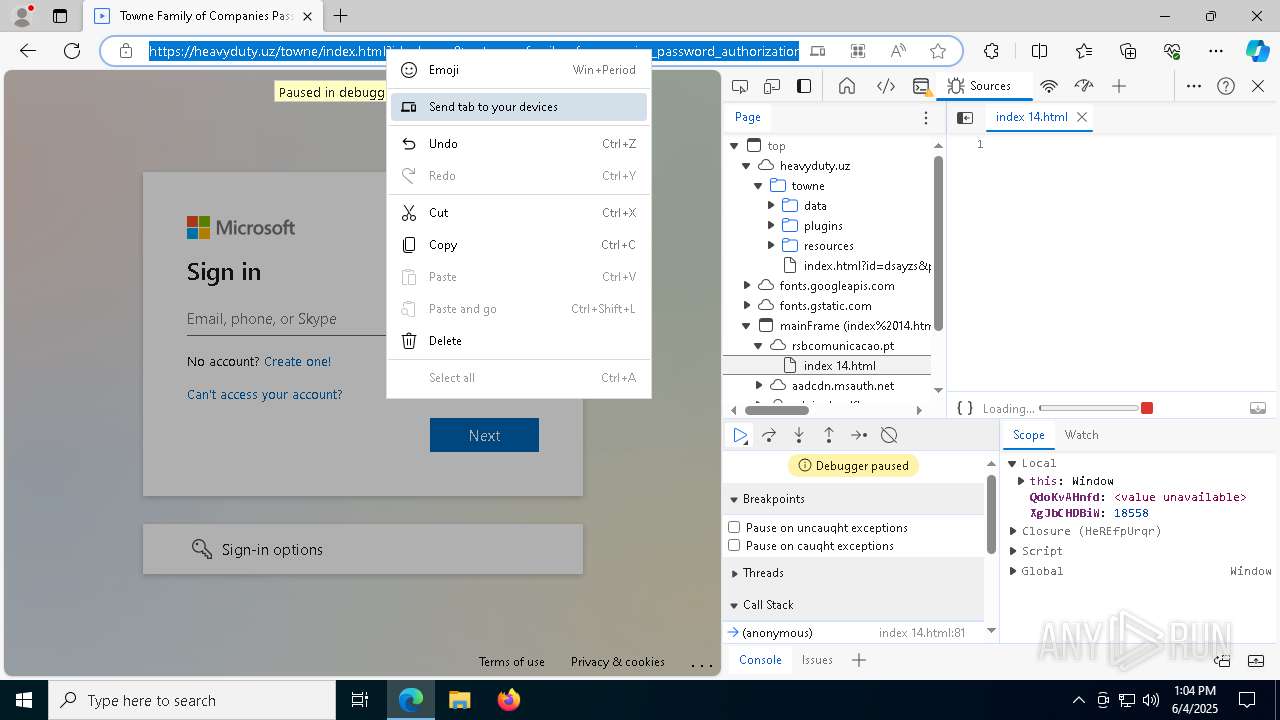The height and width of the screenshot is (720, 1280).
Task: Open DevTools customize menu (three dots)
Action: click(x=1194, y=86)
